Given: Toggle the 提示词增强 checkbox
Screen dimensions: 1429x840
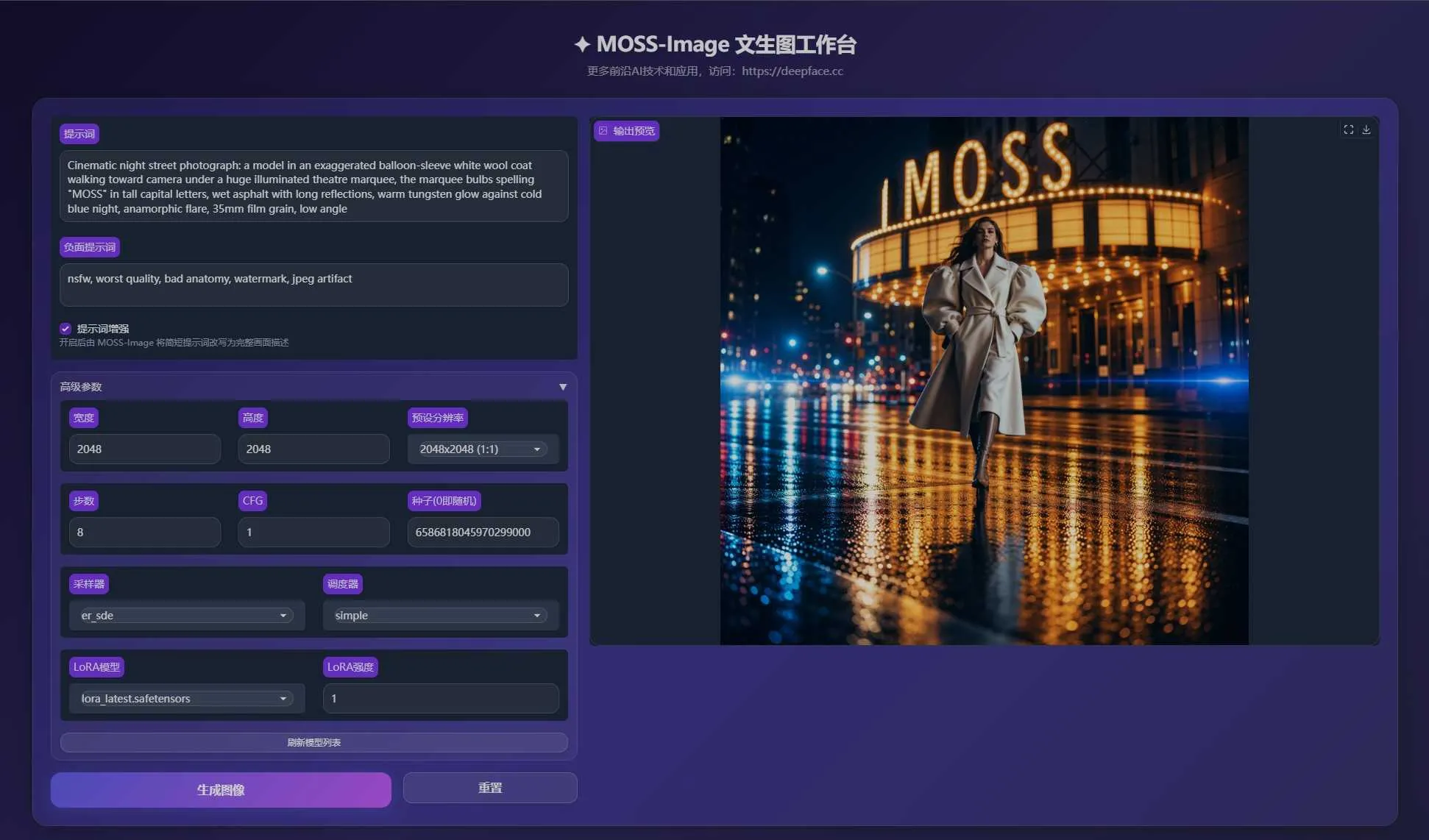Looking at the screenshot, I should 65,329.
